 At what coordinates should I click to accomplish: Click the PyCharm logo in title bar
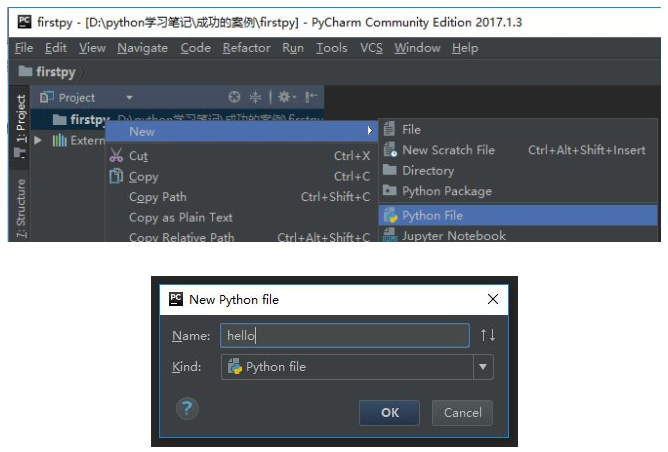(x=24, y=21)
